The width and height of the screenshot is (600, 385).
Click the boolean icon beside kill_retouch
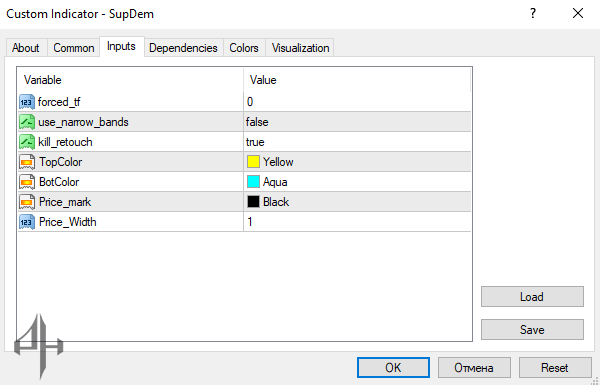26,142
